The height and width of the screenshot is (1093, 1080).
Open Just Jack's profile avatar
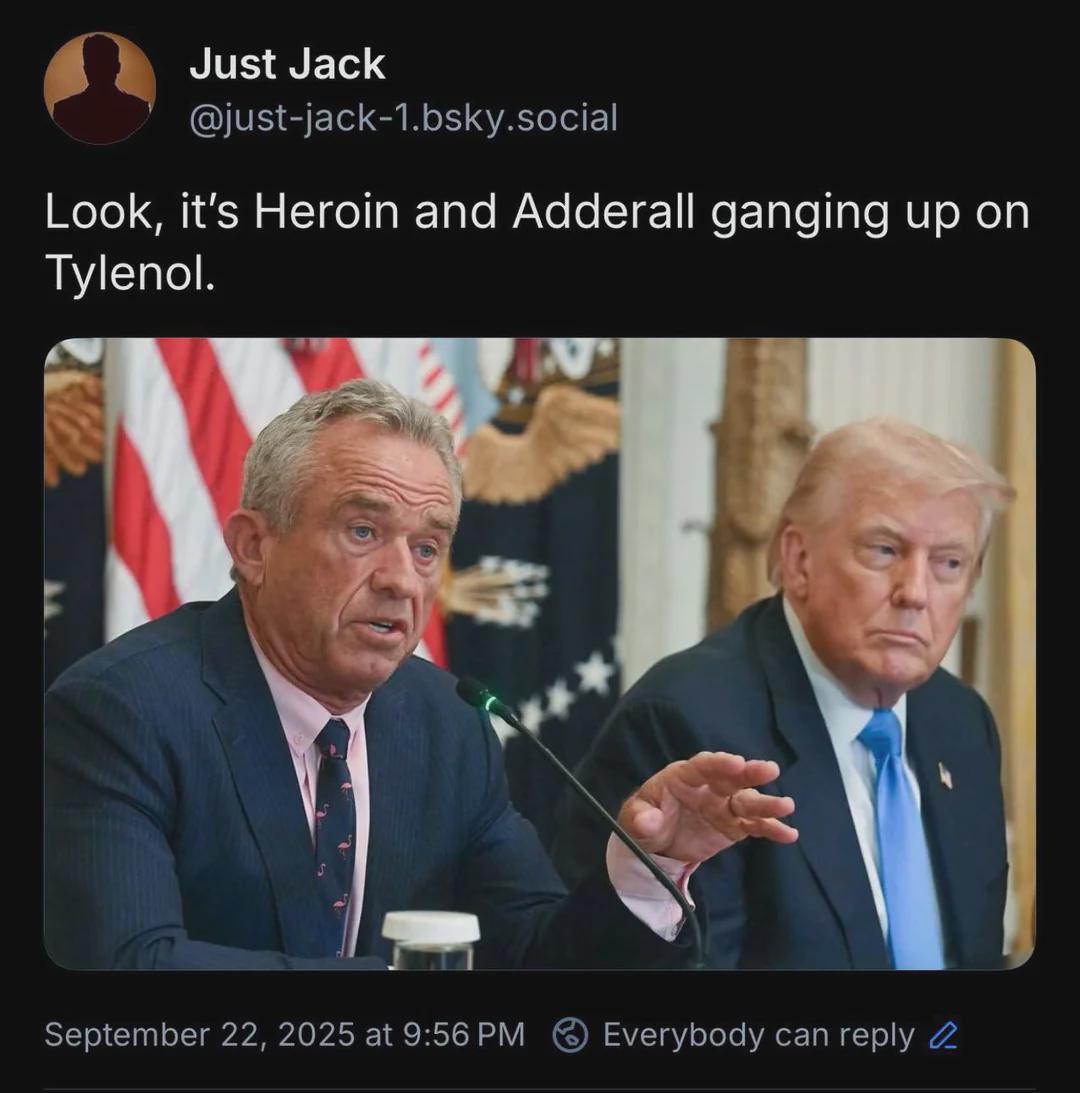coord(99,88)
